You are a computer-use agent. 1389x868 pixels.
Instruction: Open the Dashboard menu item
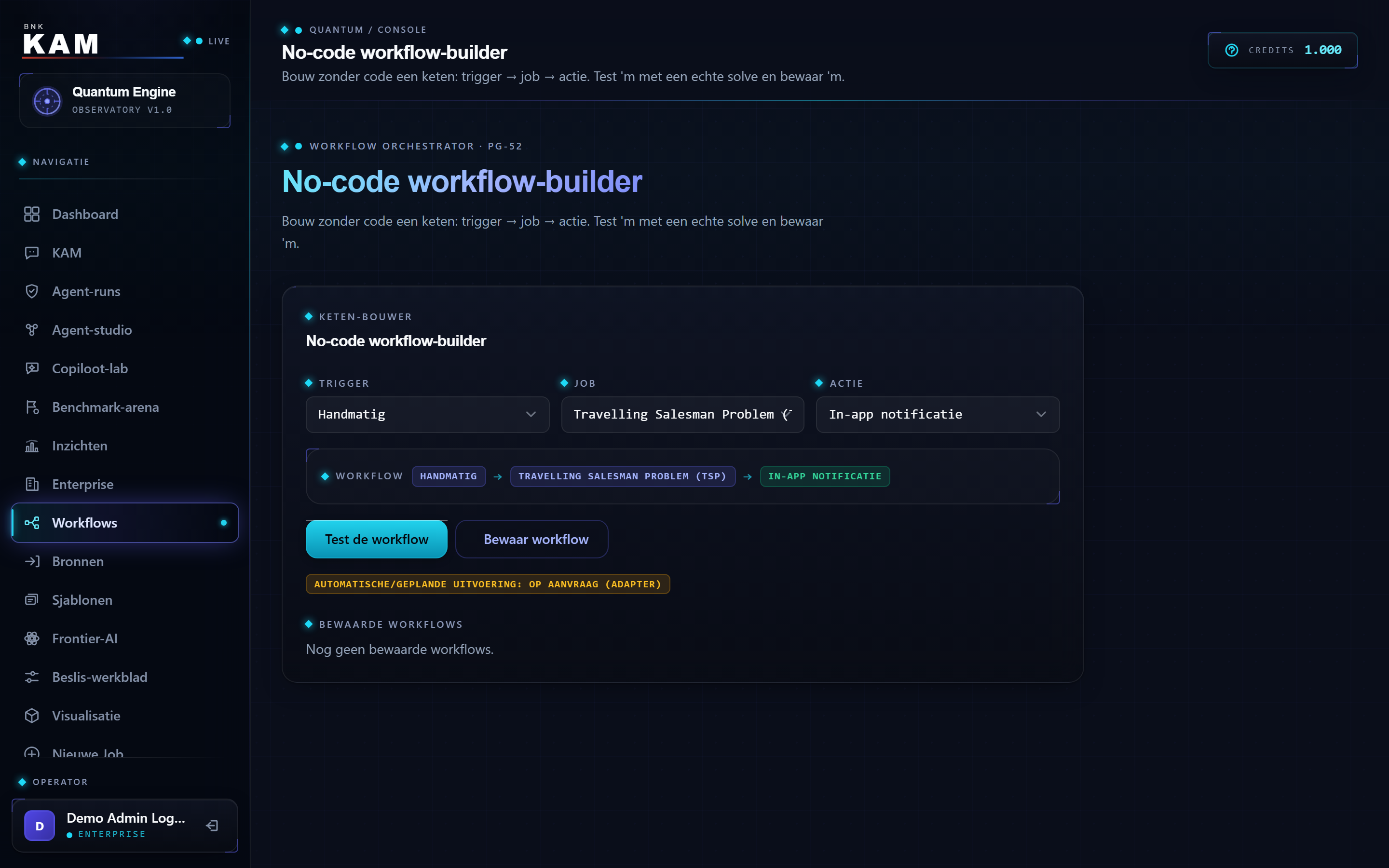pos(124,214)
